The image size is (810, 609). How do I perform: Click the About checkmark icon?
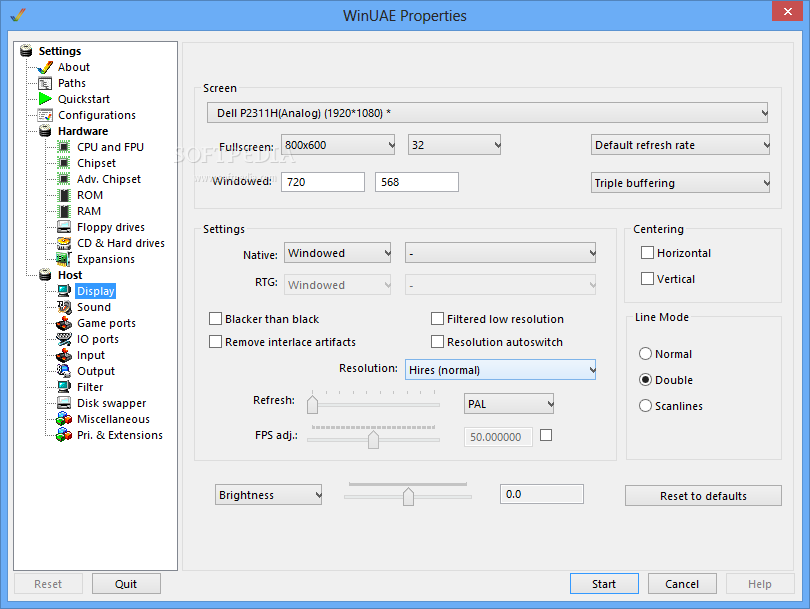45,67
